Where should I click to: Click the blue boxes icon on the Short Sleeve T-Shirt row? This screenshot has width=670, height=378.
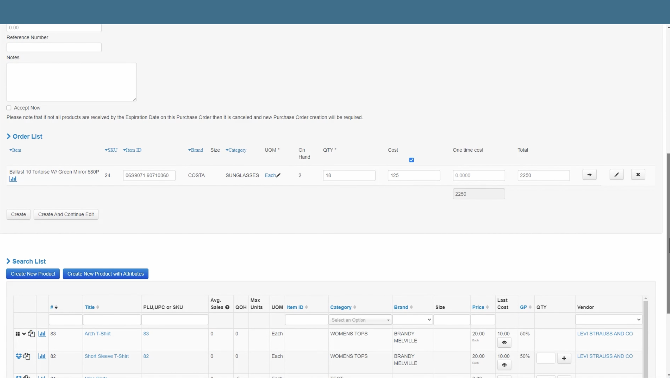coord(19,356)
